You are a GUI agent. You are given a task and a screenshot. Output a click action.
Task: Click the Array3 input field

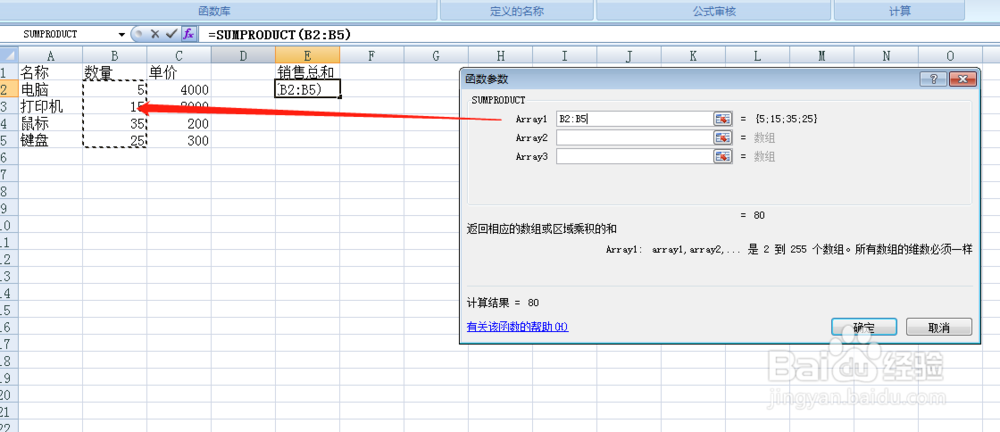point(635,156)
